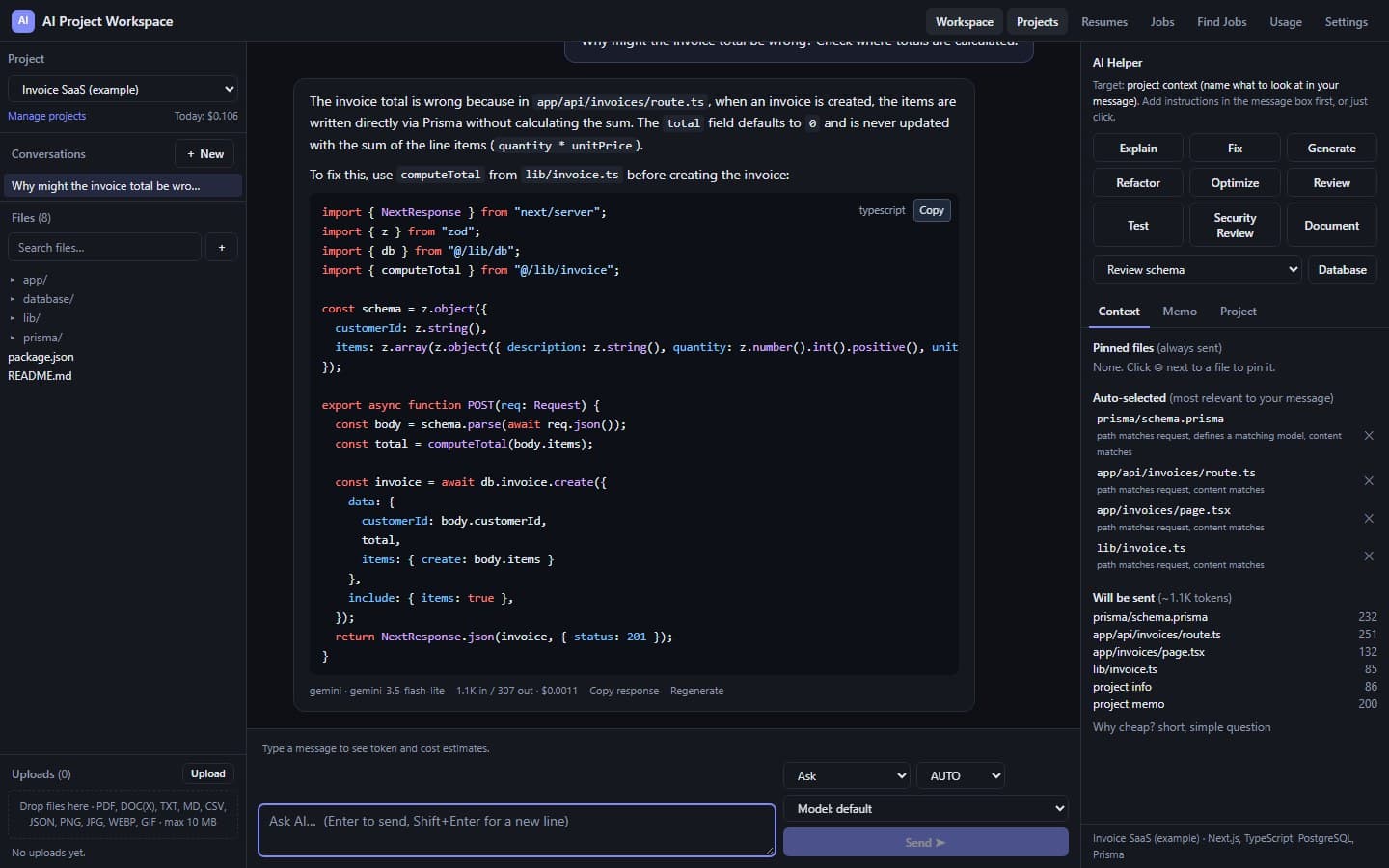This screenshot has height=868, width=1389.
Task: Switch to the Workspace tab
Action: point(964,21)
